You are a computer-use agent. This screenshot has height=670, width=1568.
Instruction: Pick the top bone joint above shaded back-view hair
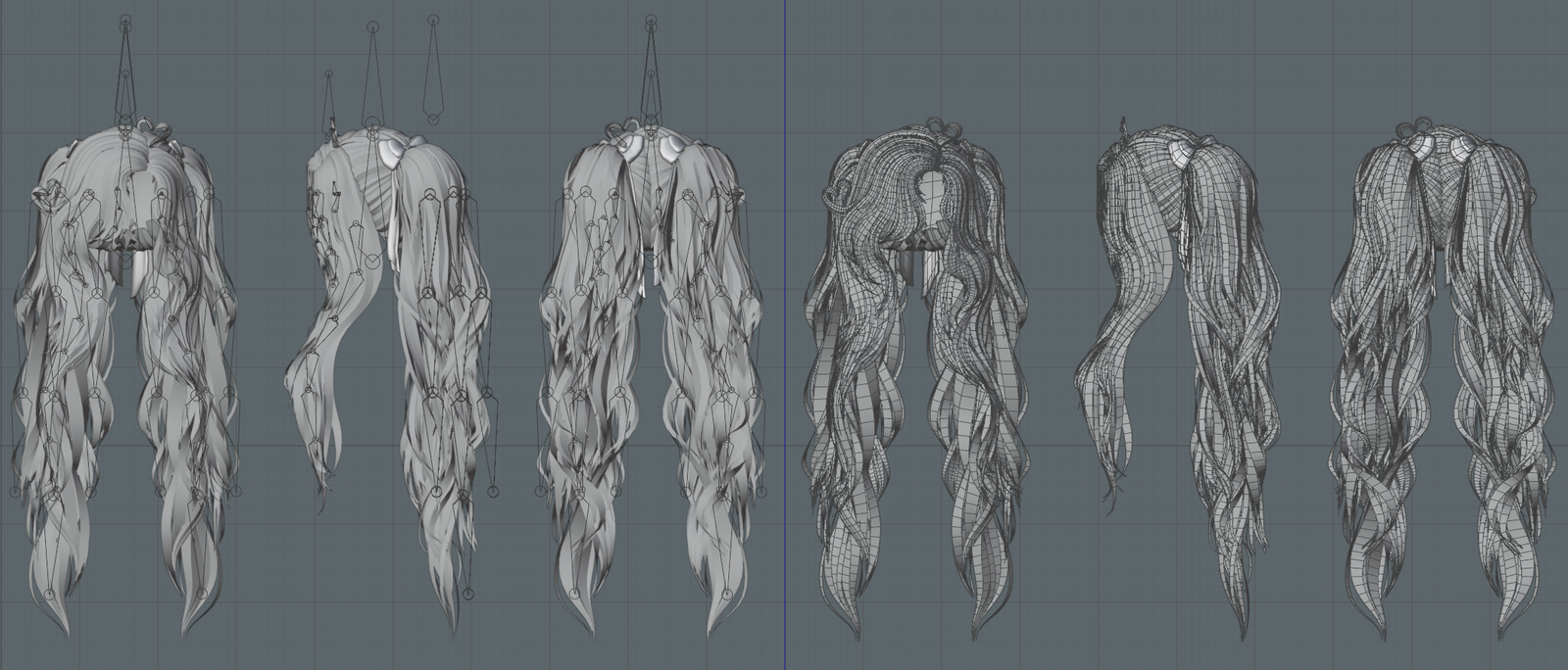[x=651, y=18]
